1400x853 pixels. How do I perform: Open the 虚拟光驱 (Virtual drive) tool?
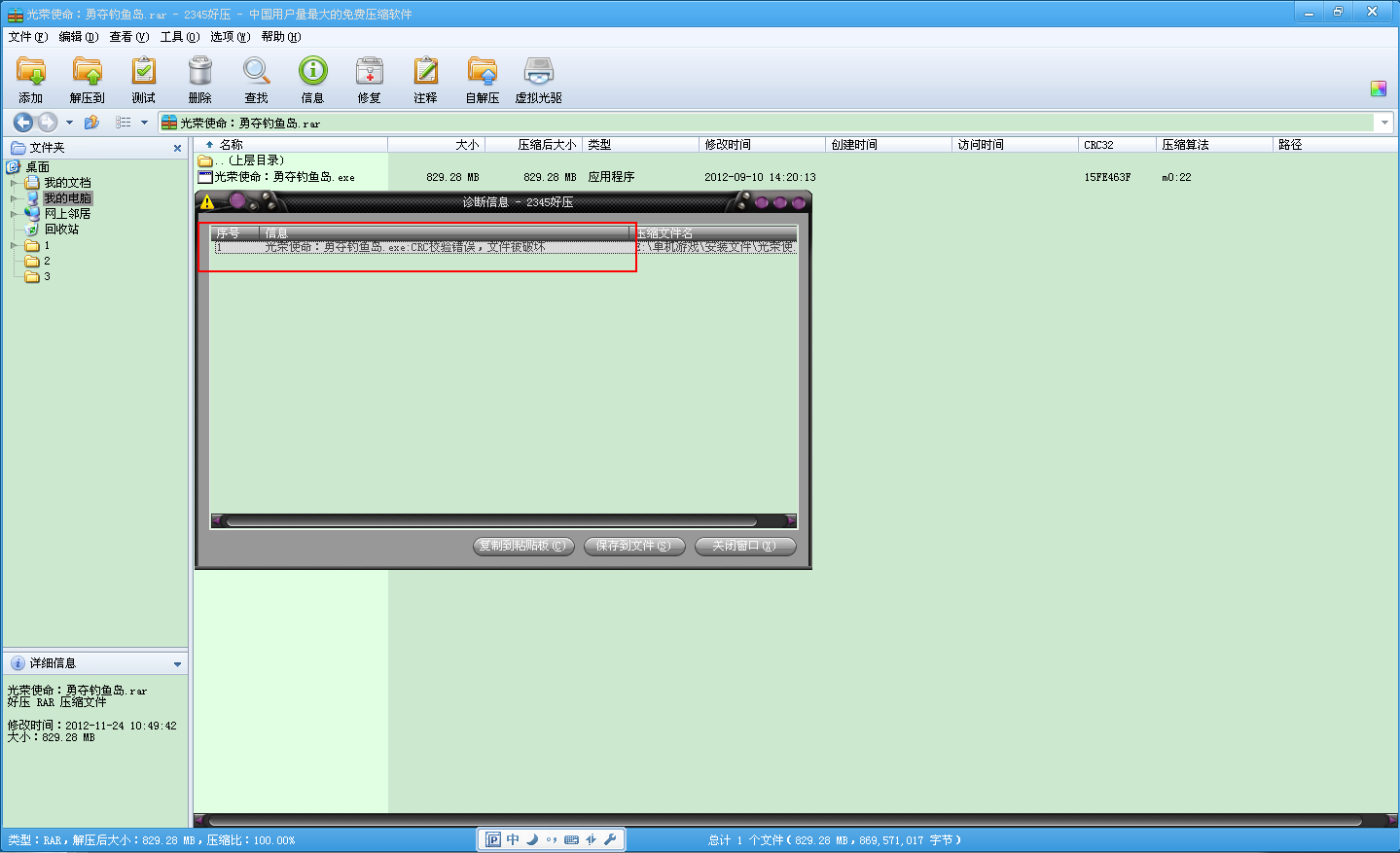tap(538, 71)
